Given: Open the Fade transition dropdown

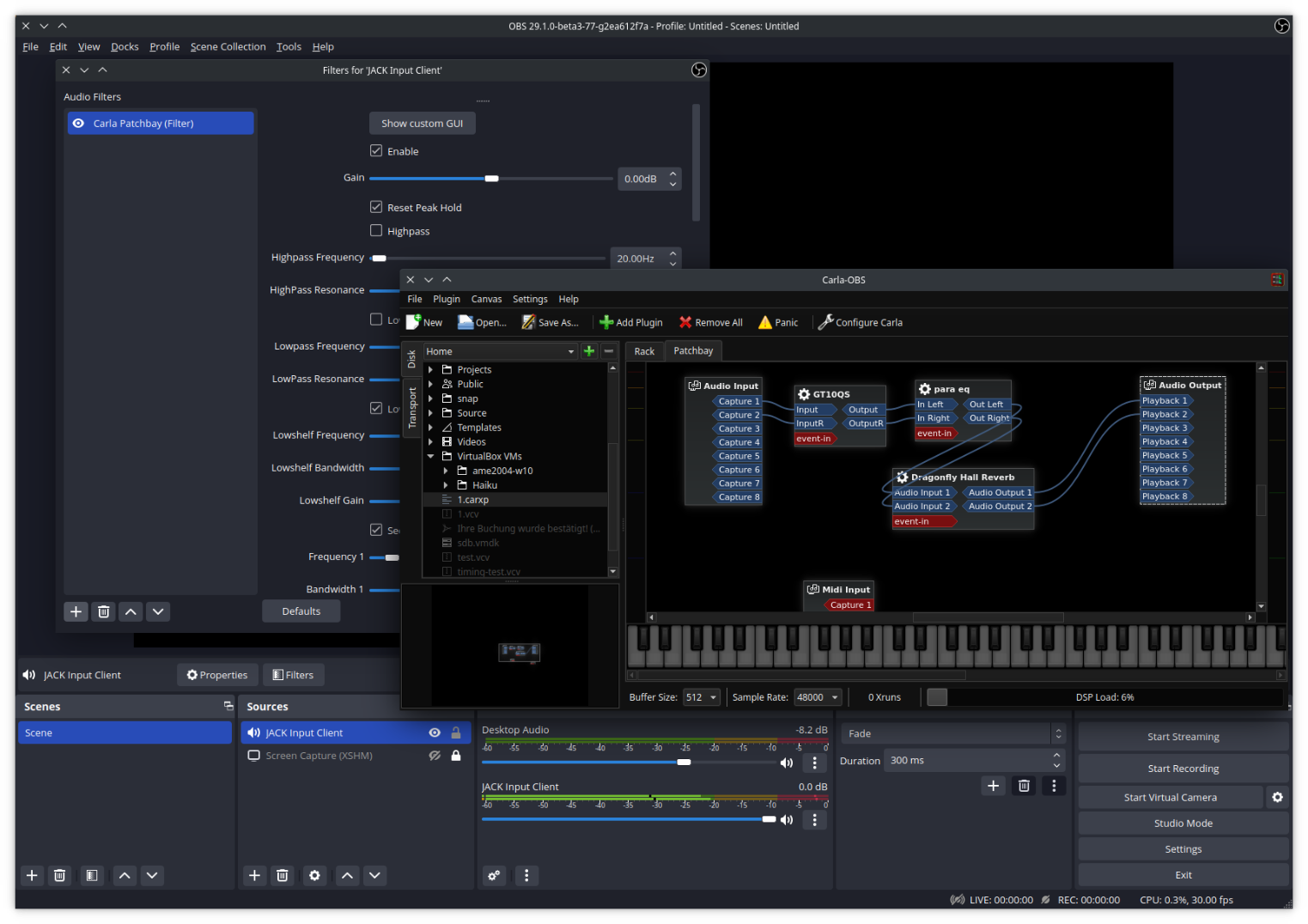Looking at the screenshot, I should click(953, 733).
